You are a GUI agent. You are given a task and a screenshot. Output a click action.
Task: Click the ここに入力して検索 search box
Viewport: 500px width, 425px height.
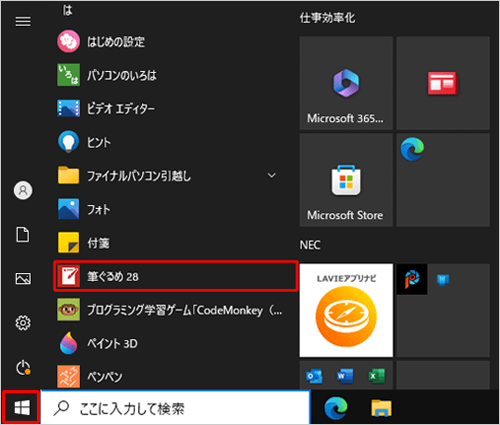pos(176,408)
